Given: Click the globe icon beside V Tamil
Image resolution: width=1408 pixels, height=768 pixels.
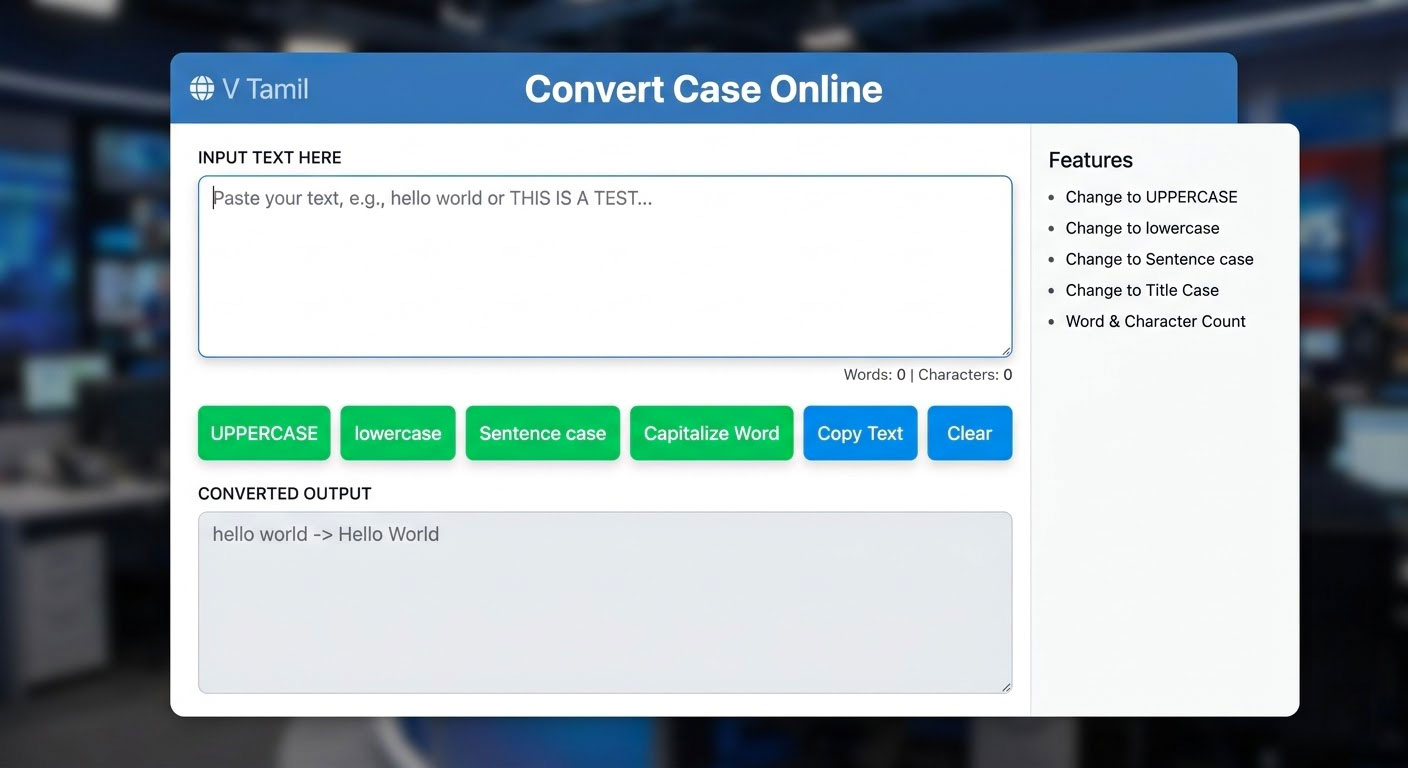Looking at the screenshot, I should [202, 88].
